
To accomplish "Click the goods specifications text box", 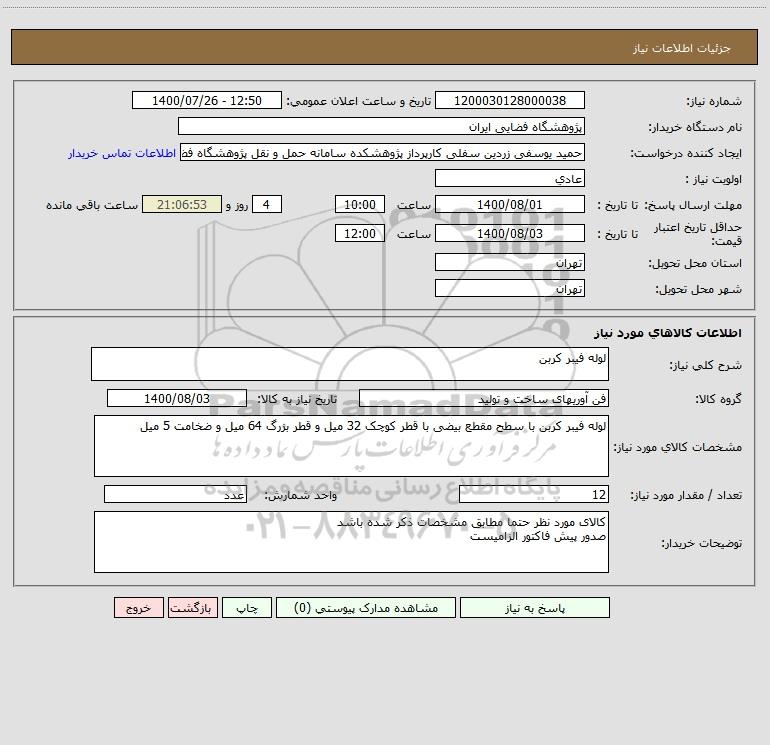I will click(x=351, y=446).
